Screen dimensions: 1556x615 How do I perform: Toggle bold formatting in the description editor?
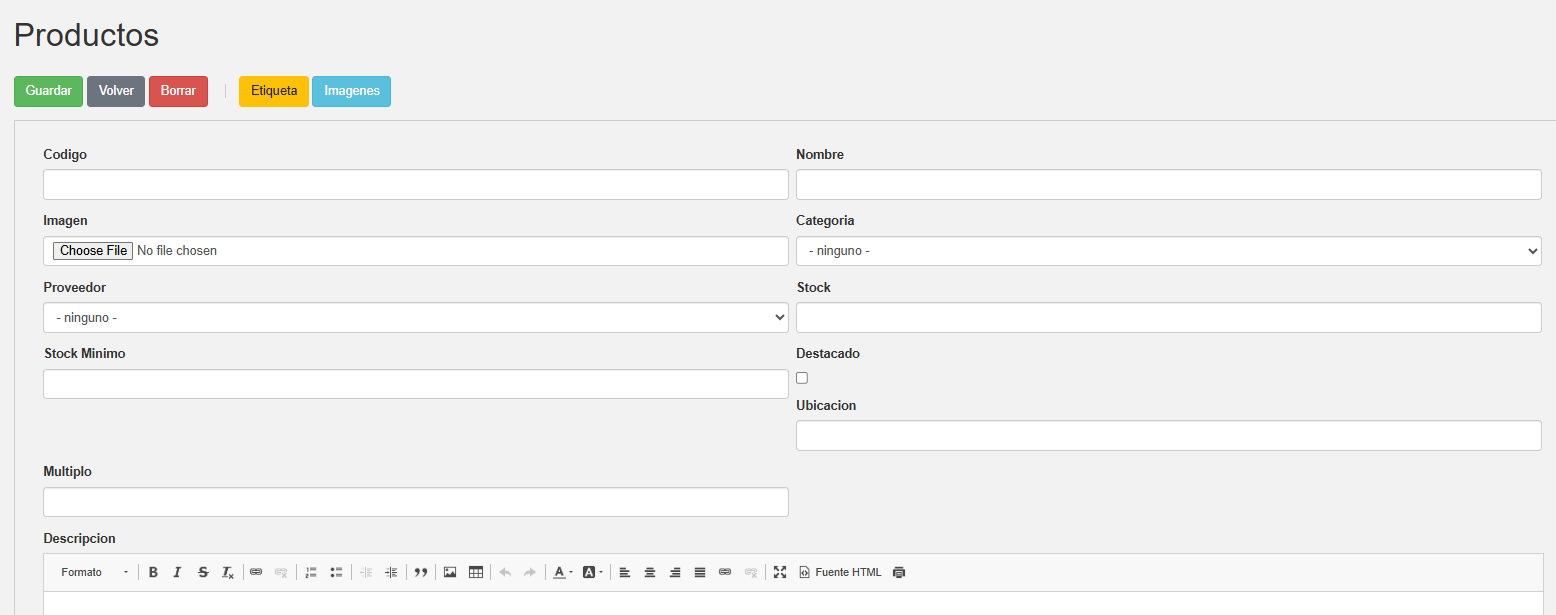tap(153, 572)
